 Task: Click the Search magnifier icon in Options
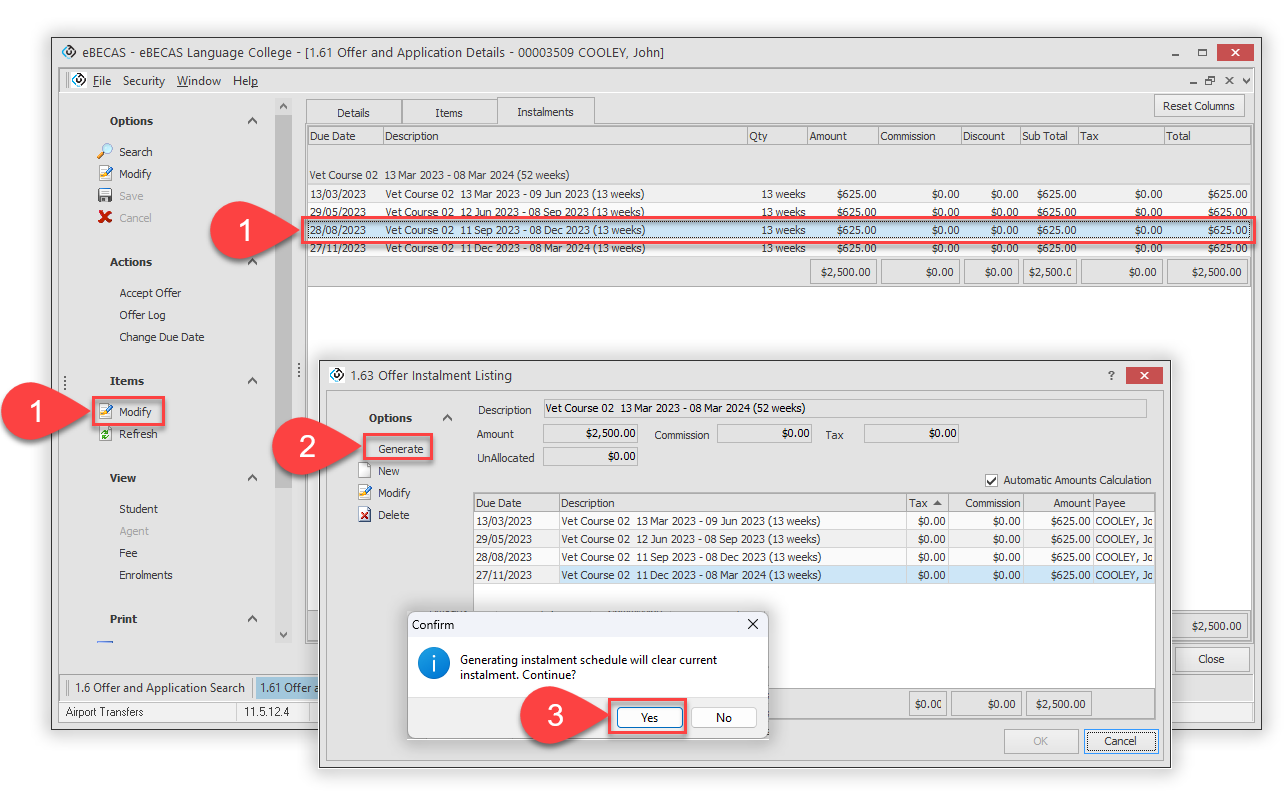pos(105,152)
